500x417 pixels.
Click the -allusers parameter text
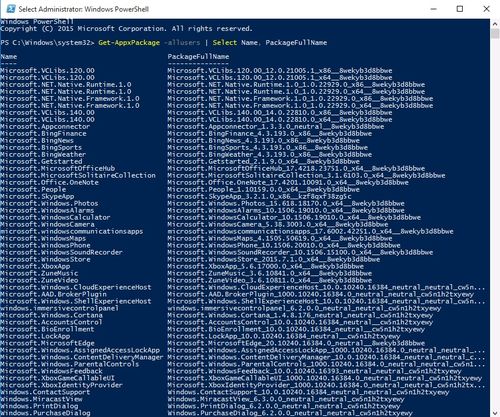(x=182, y=43)
